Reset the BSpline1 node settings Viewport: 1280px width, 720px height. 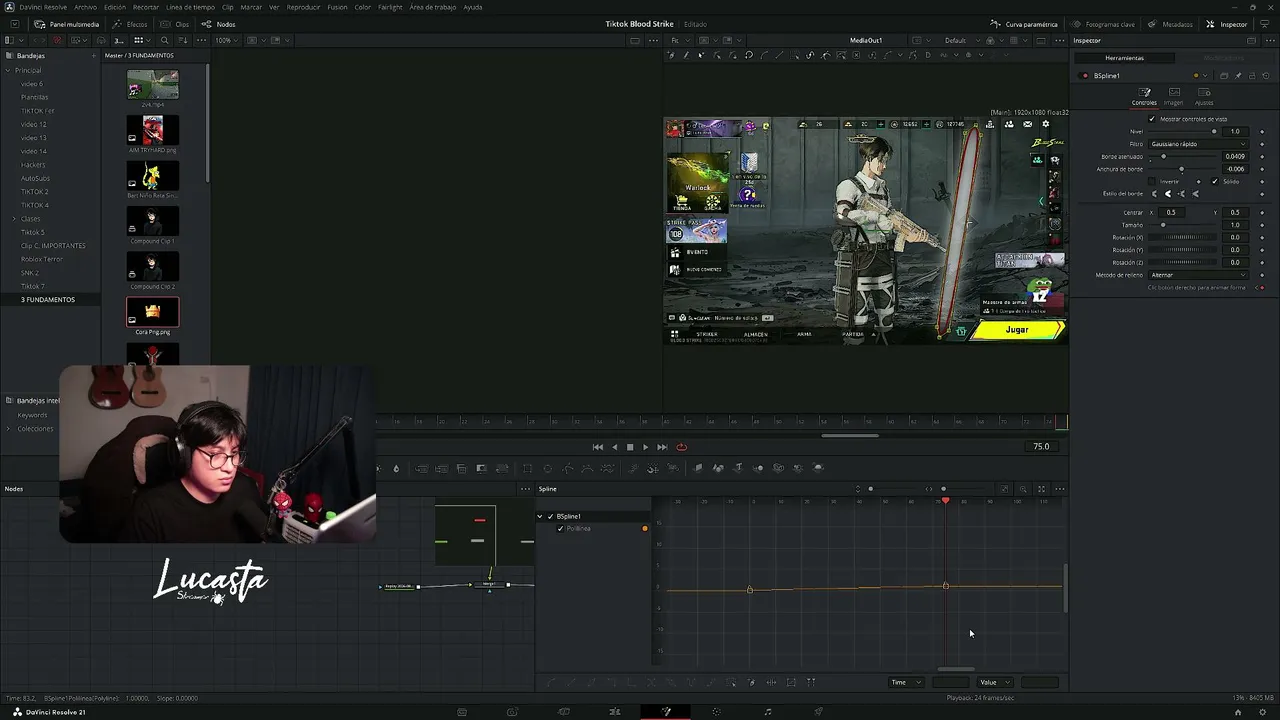(x=1264, y=76)
